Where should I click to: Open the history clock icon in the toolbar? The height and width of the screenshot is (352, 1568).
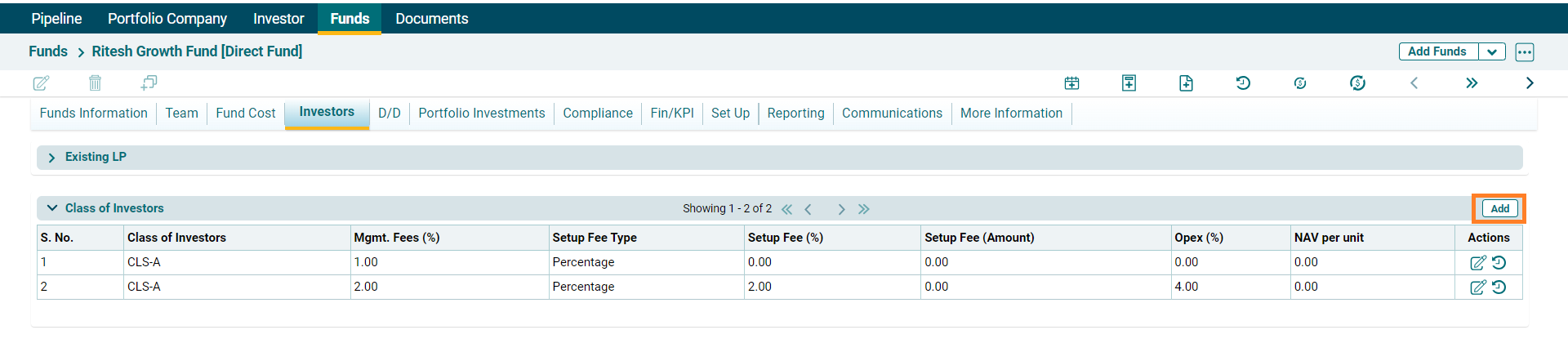click(x=1243, y=83)
